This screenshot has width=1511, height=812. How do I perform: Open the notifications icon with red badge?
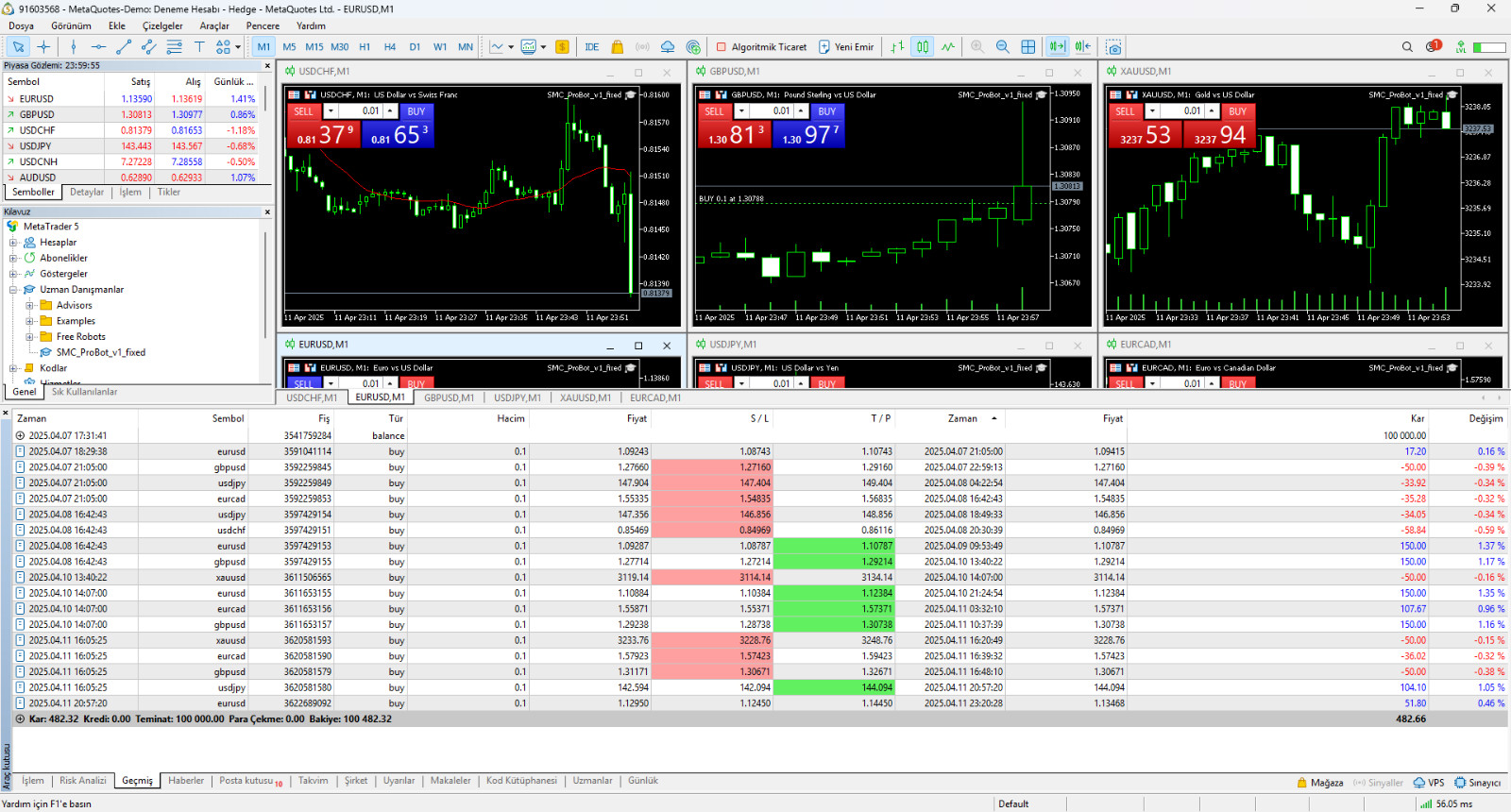[1434, 45]
